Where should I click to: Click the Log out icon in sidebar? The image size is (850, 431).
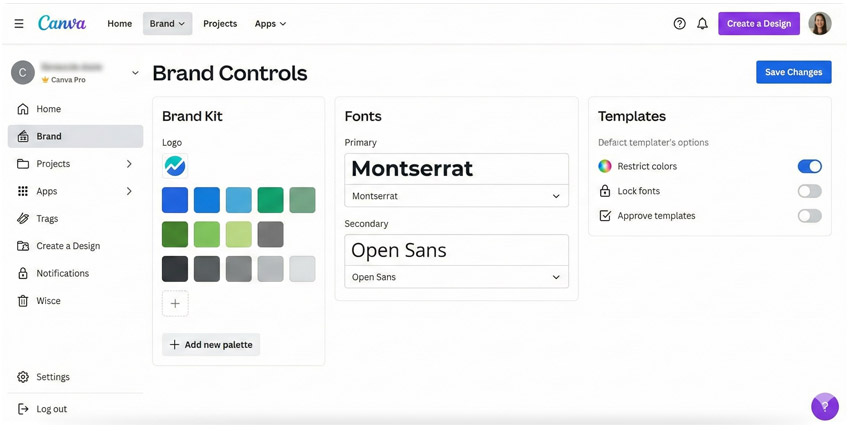pyautogui.click(x=23, y=409)
